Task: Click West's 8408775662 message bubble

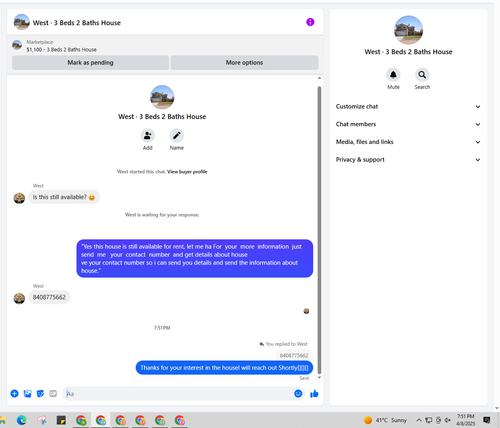Action: tap(49, 297)
